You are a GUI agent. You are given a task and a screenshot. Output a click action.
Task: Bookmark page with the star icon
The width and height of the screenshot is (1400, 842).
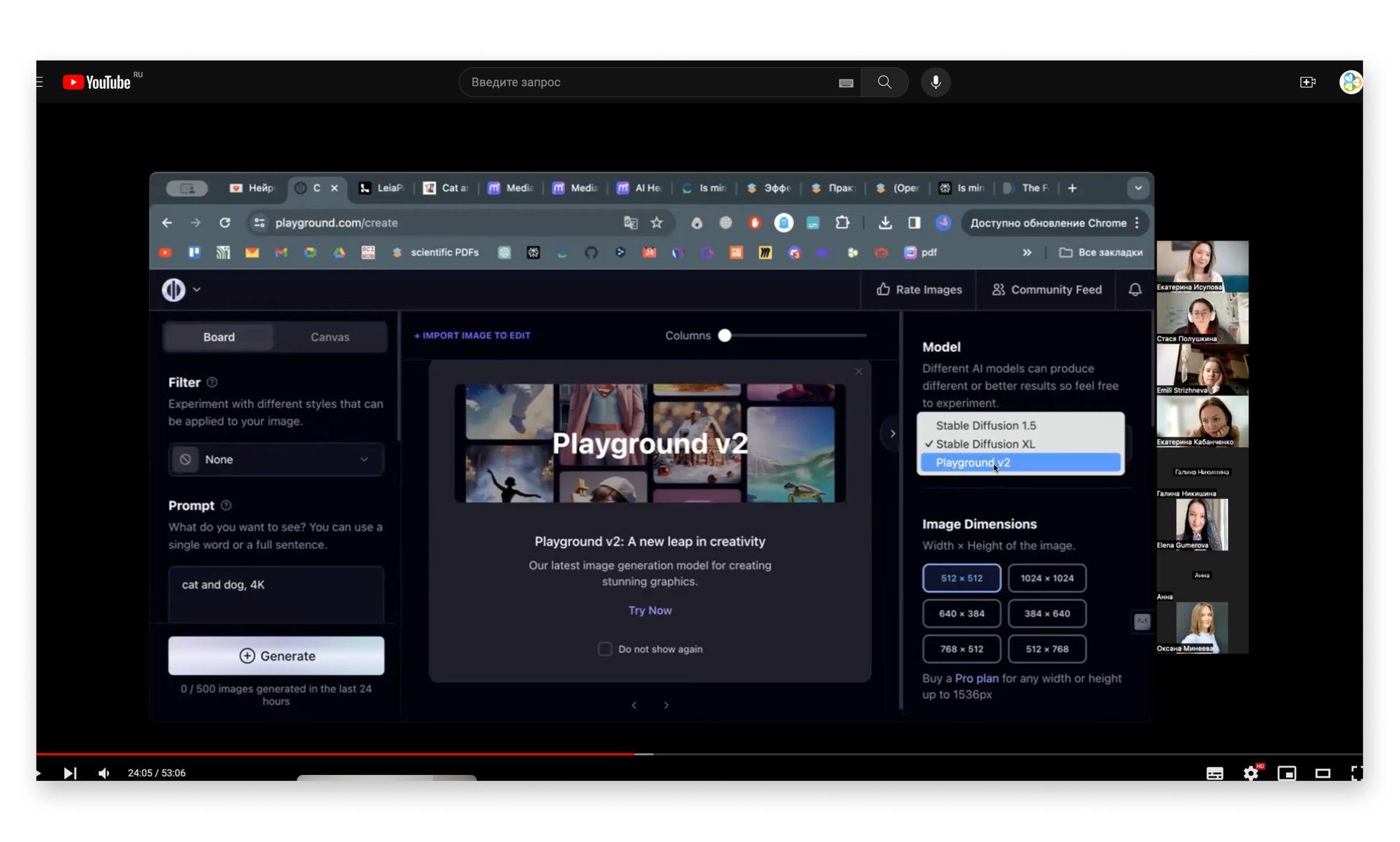(657, 223)
